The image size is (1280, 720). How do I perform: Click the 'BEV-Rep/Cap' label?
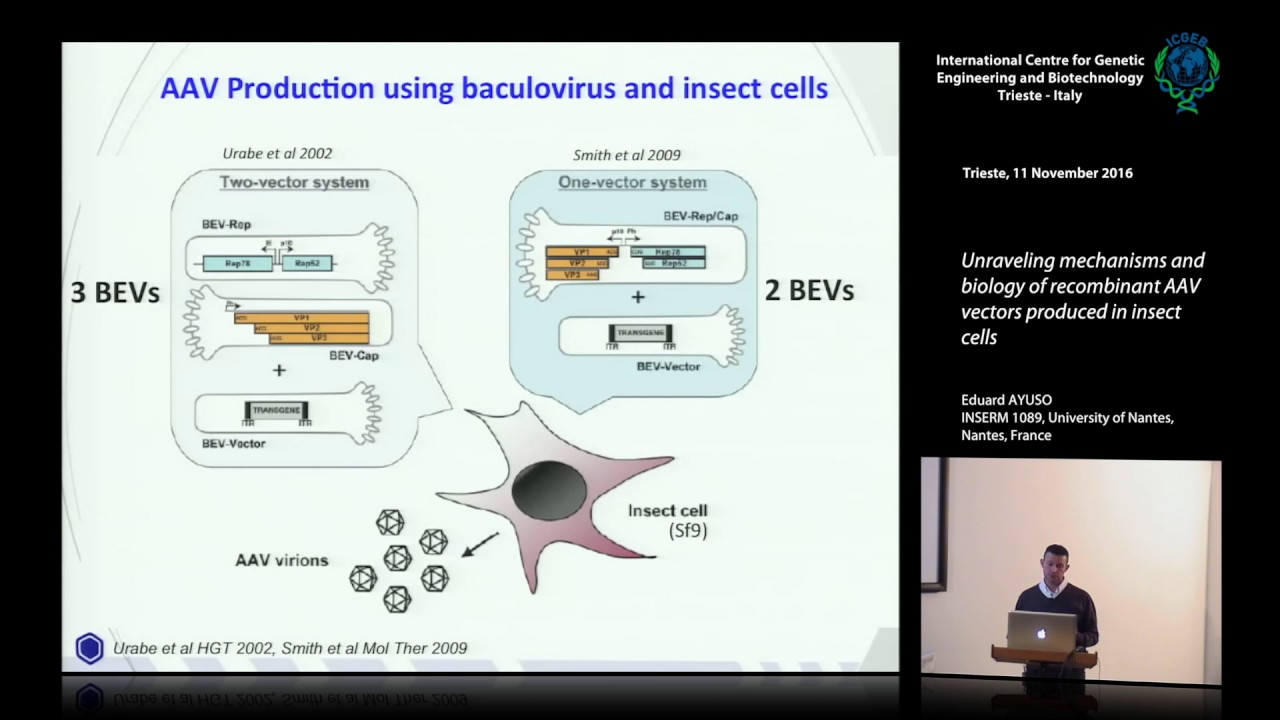(702, 216)
